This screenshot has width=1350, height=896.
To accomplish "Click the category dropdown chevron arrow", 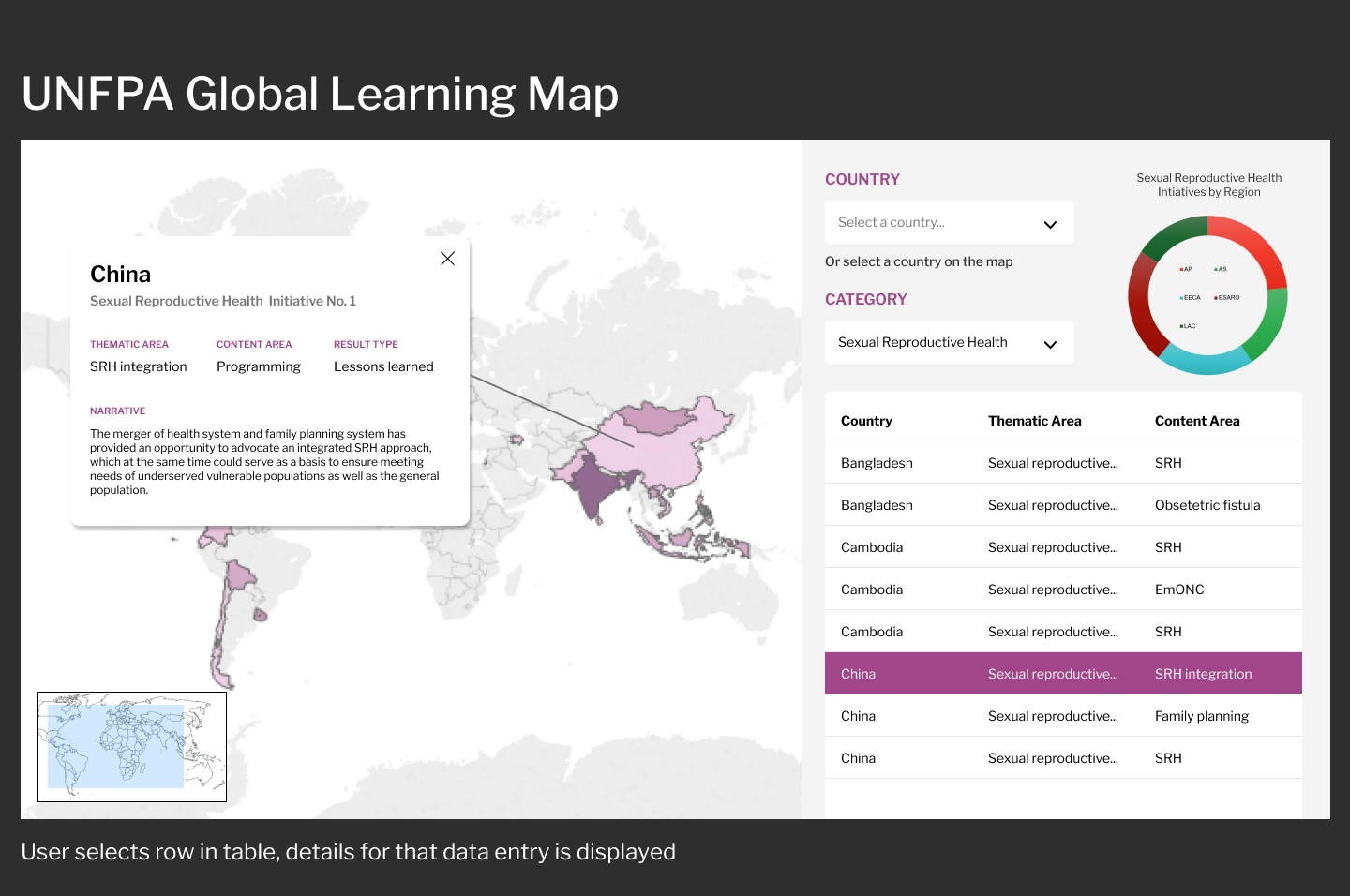I will click(x=1050, y=344).
